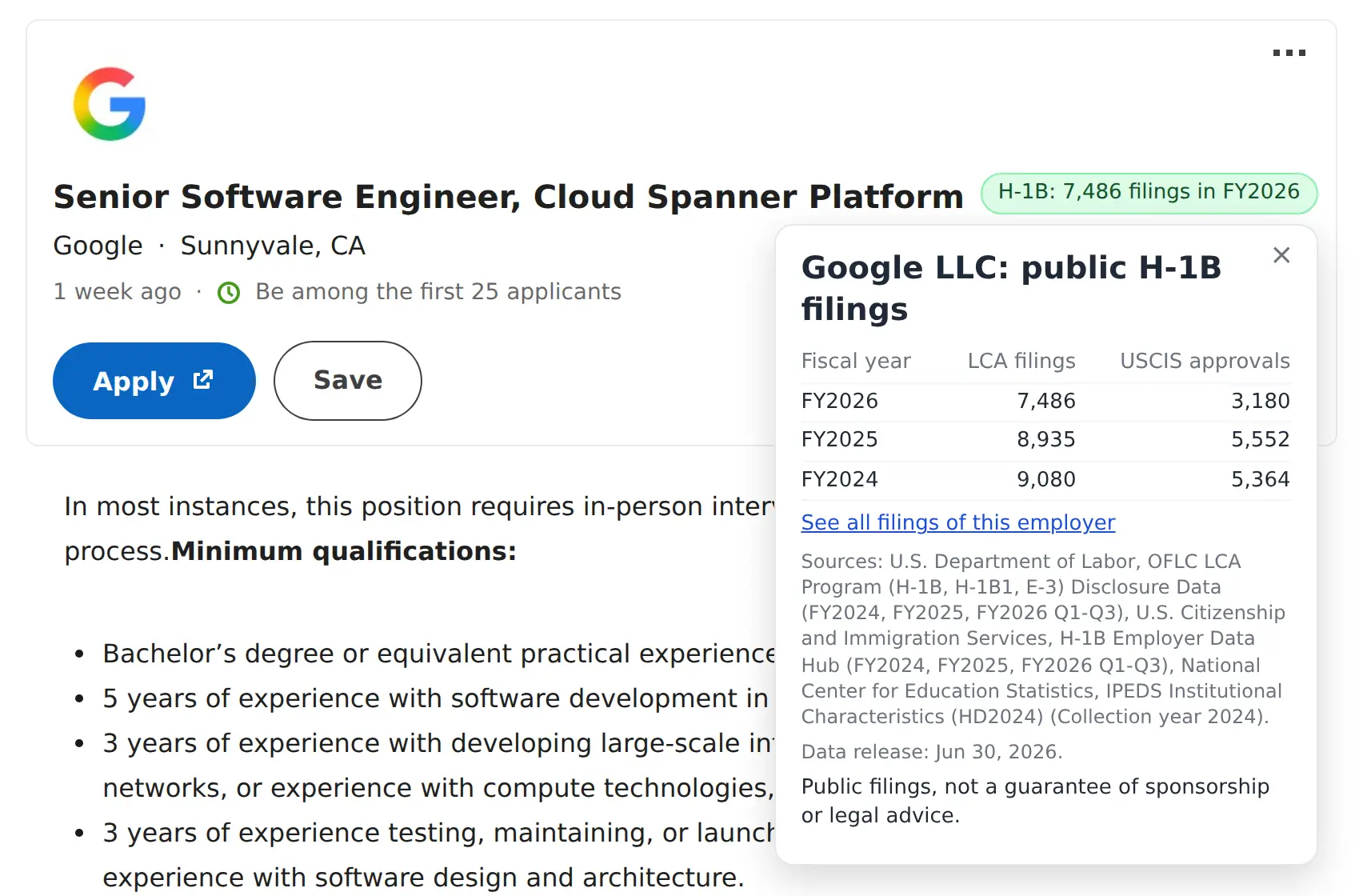Open the three-dot more options menu
This screenshot has width=1363, height=896.
[x=1289, y=53]
